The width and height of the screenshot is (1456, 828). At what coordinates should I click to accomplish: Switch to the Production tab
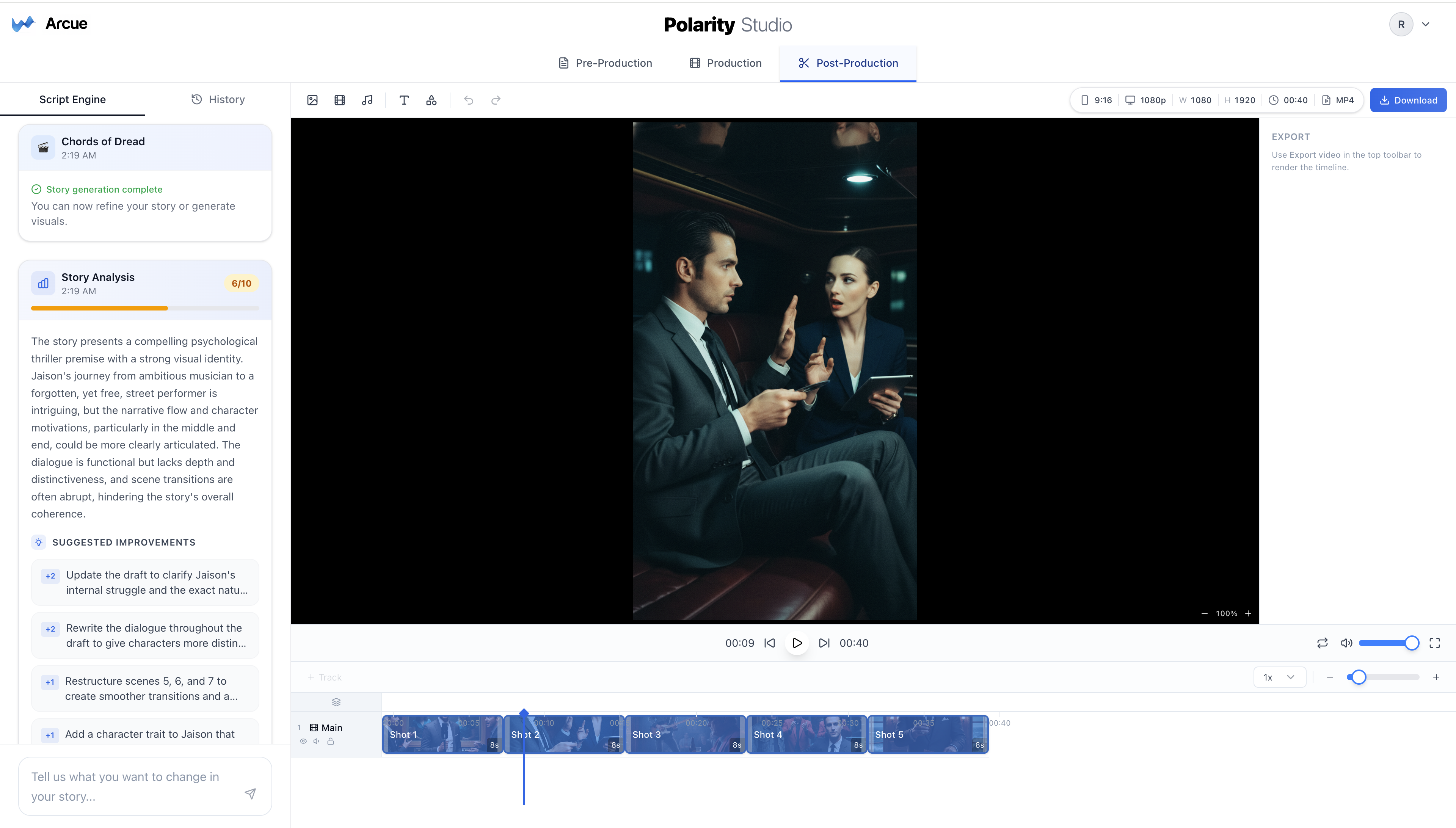coord(726,63)
